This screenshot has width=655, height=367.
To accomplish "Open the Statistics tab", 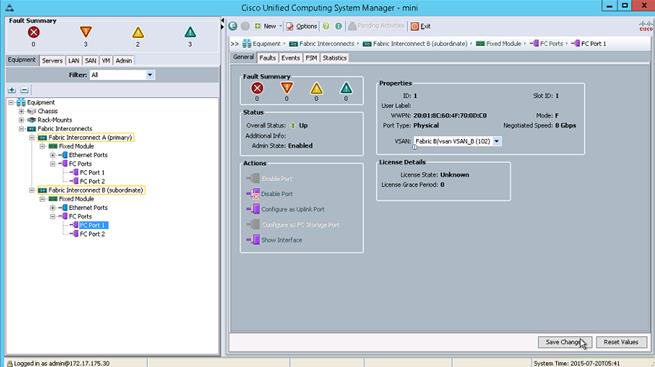I will point(335,58).
